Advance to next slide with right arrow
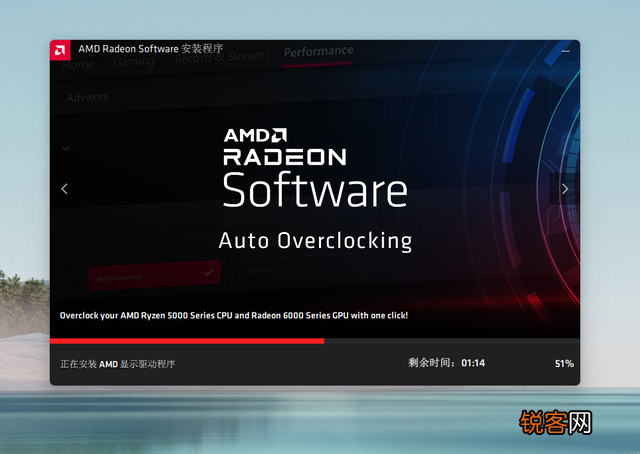Viewport: 640px width, 454px height. pos(565,189)
